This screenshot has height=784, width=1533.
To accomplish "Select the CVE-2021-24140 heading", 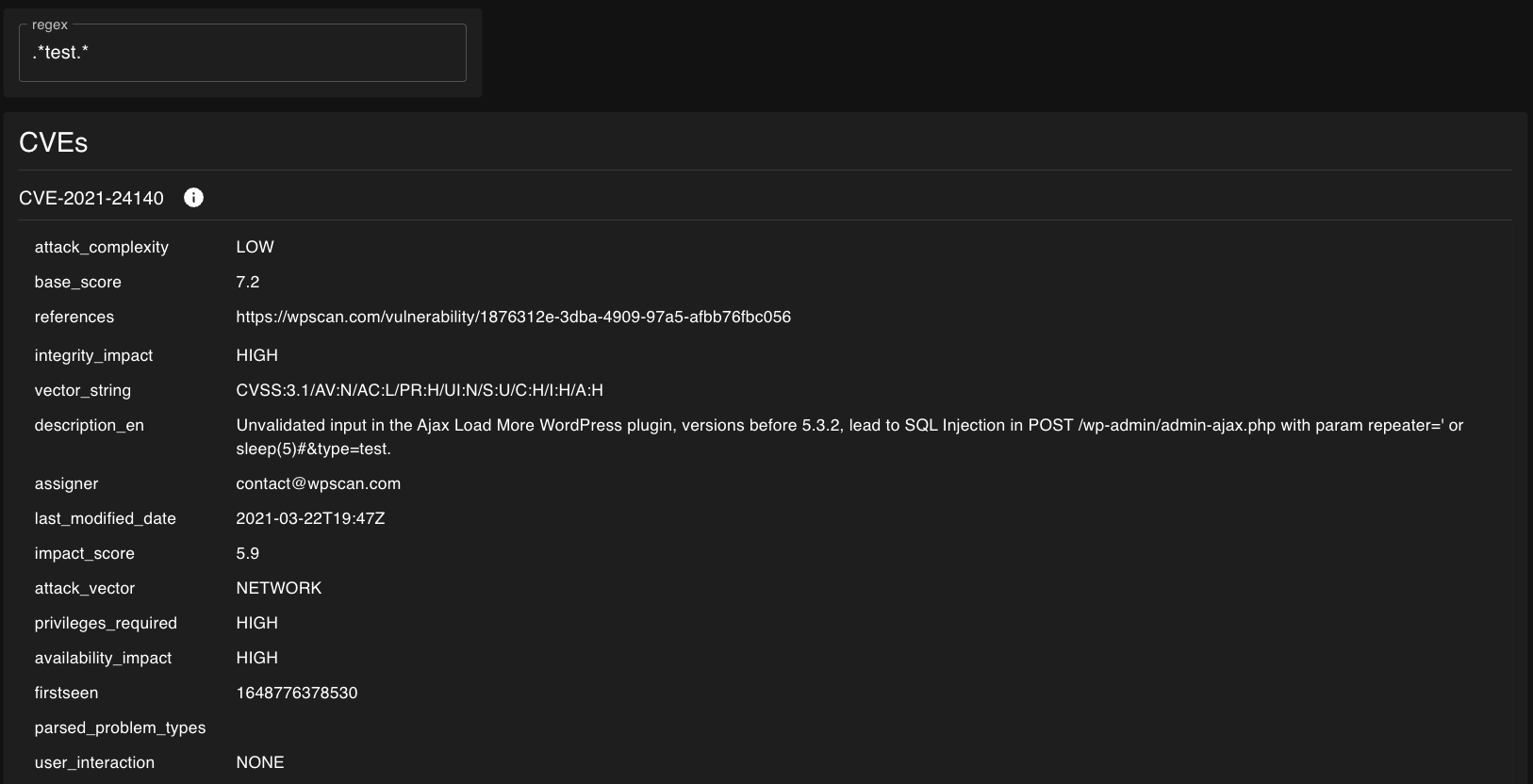I will click(91, 199).
